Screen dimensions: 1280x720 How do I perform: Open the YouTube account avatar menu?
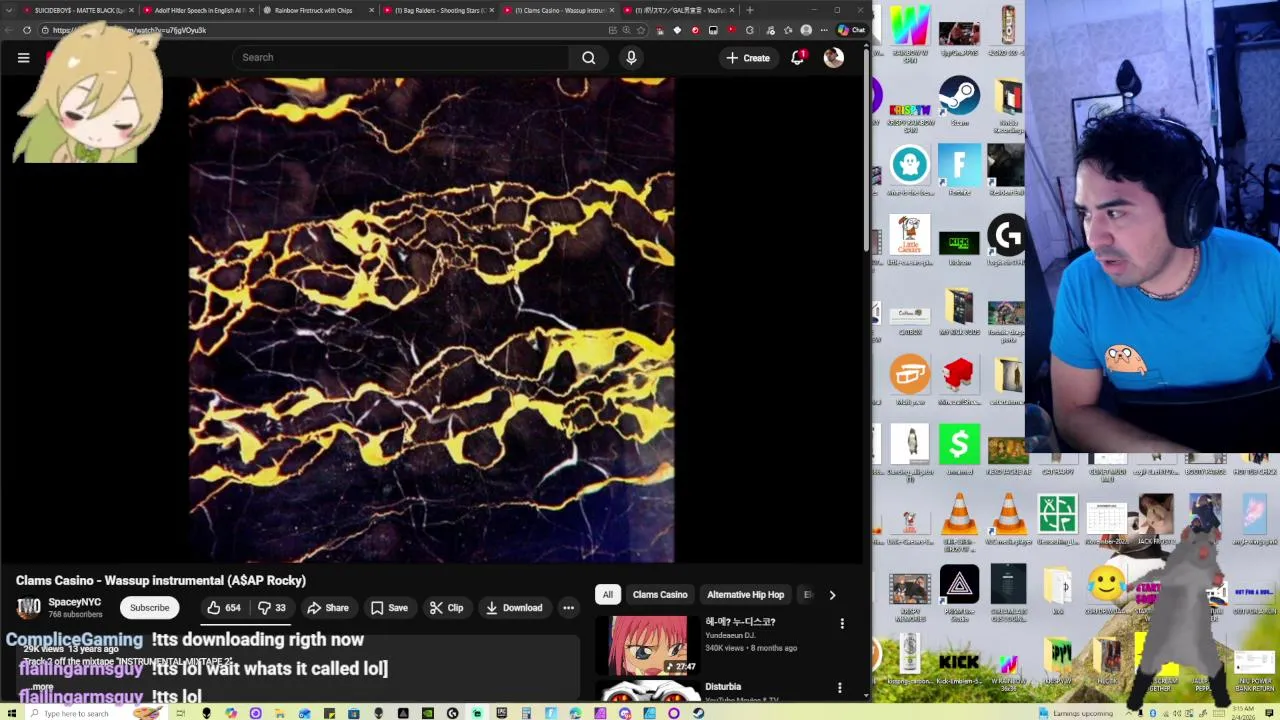click(834, 58)
